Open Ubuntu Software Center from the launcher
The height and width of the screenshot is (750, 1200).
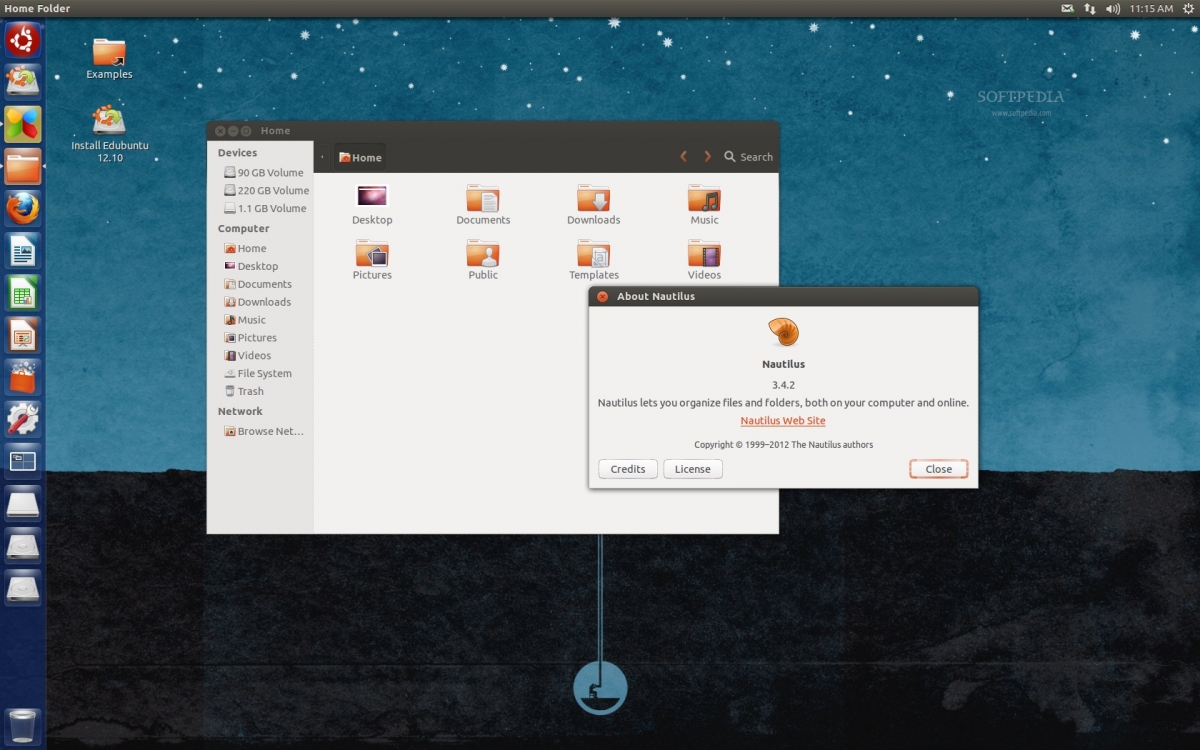coord(22,376)
